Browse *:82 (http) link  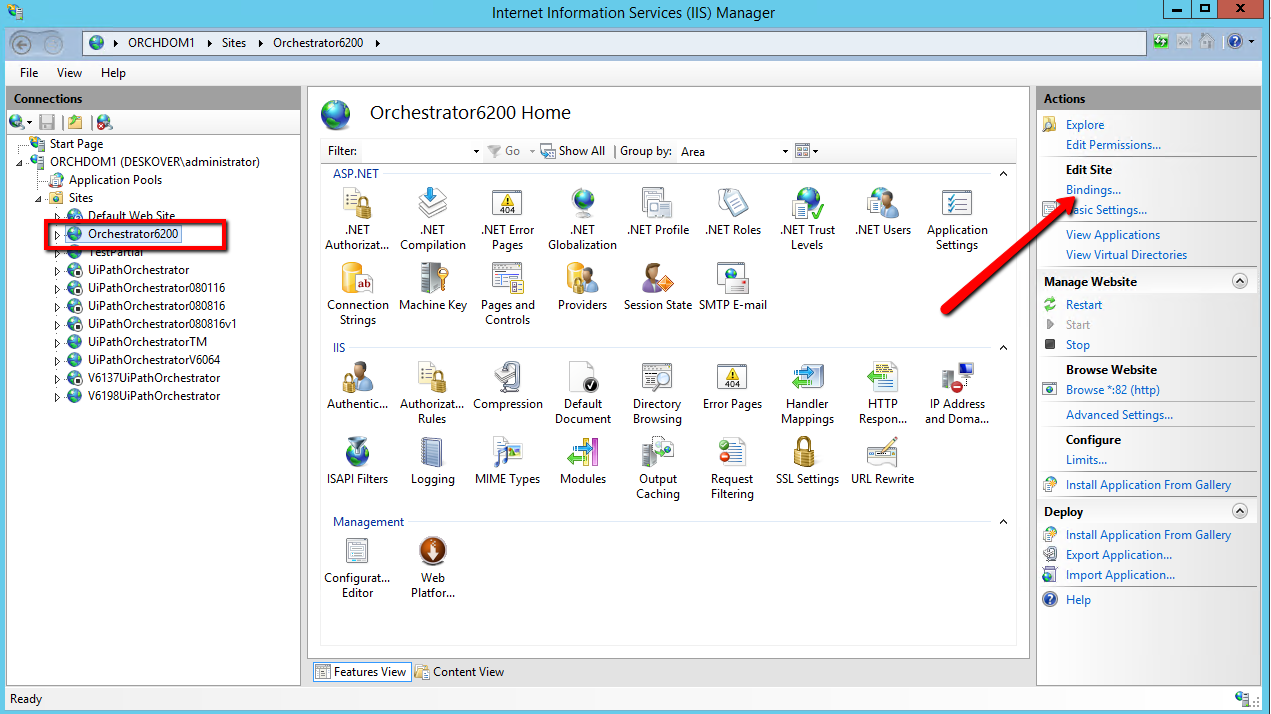click(x=1112, y=390)
